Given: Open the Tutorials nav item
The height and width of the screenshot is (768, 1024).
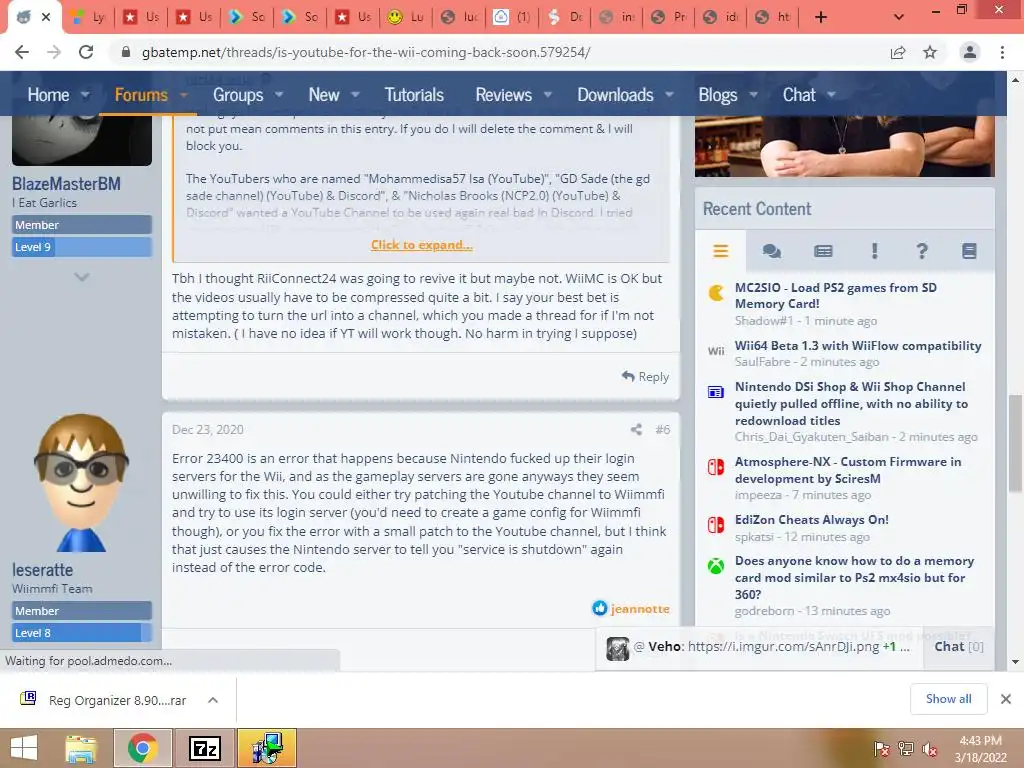Looking at the screenshot, I should coord(414,95).
